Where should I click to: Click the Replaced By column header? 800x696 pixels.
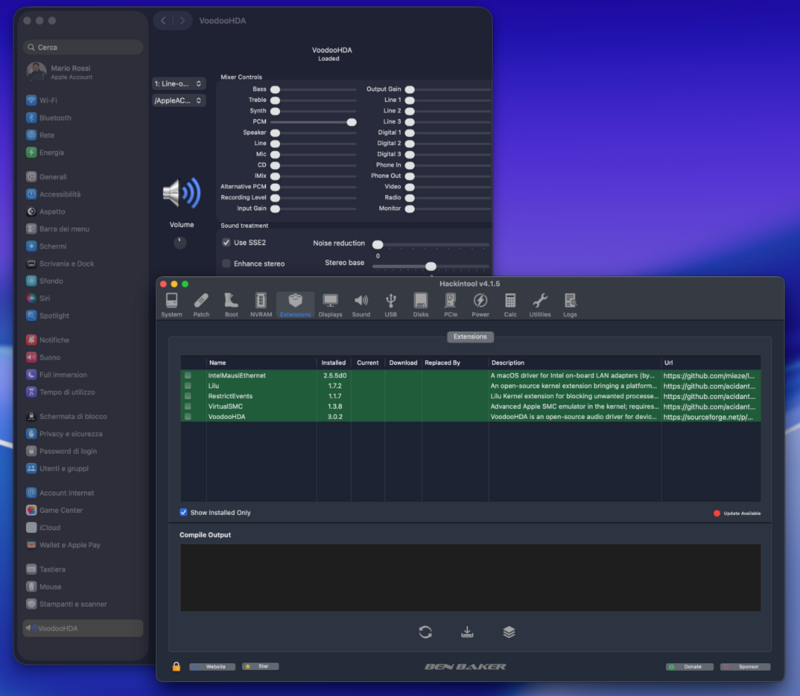coord(455,363)
